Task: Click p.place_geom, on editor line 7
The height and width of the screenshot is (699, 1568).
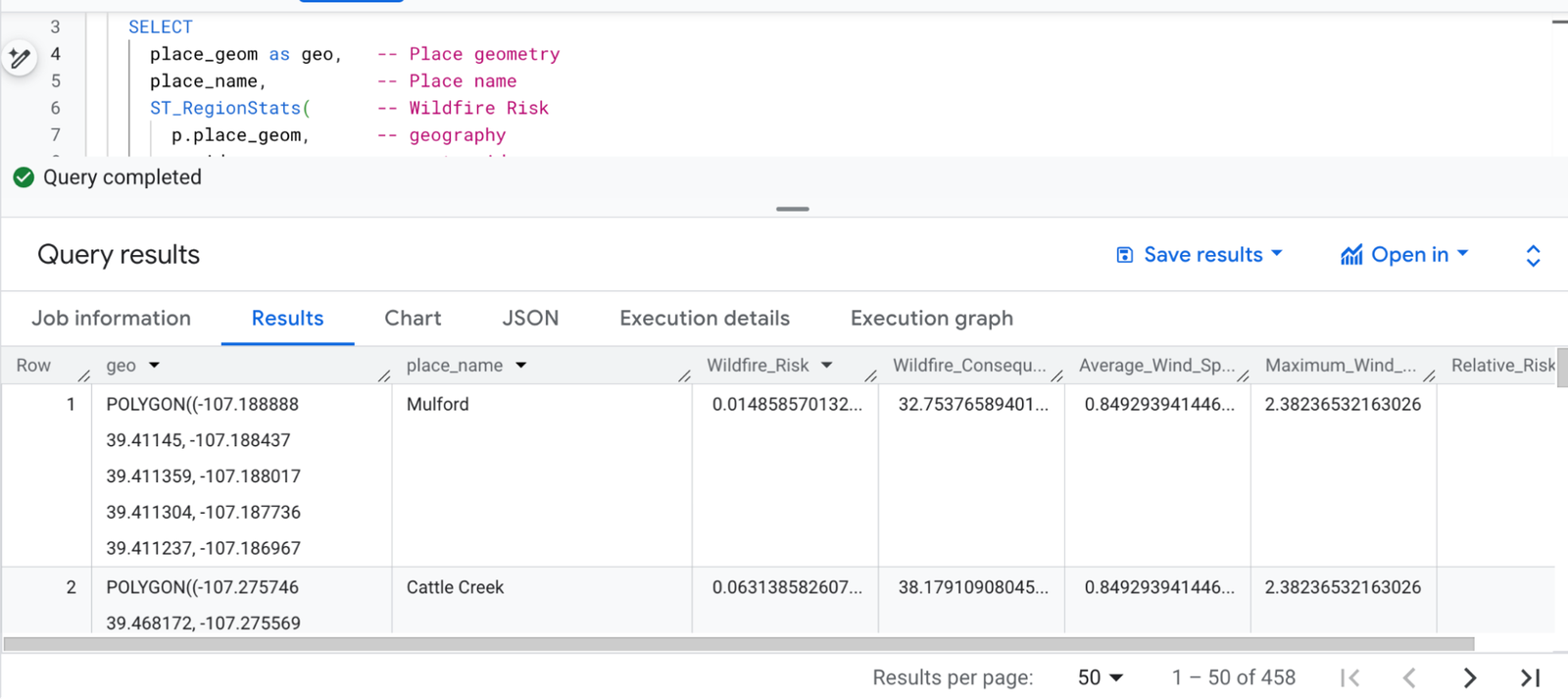Action: (x=241, y=135)
